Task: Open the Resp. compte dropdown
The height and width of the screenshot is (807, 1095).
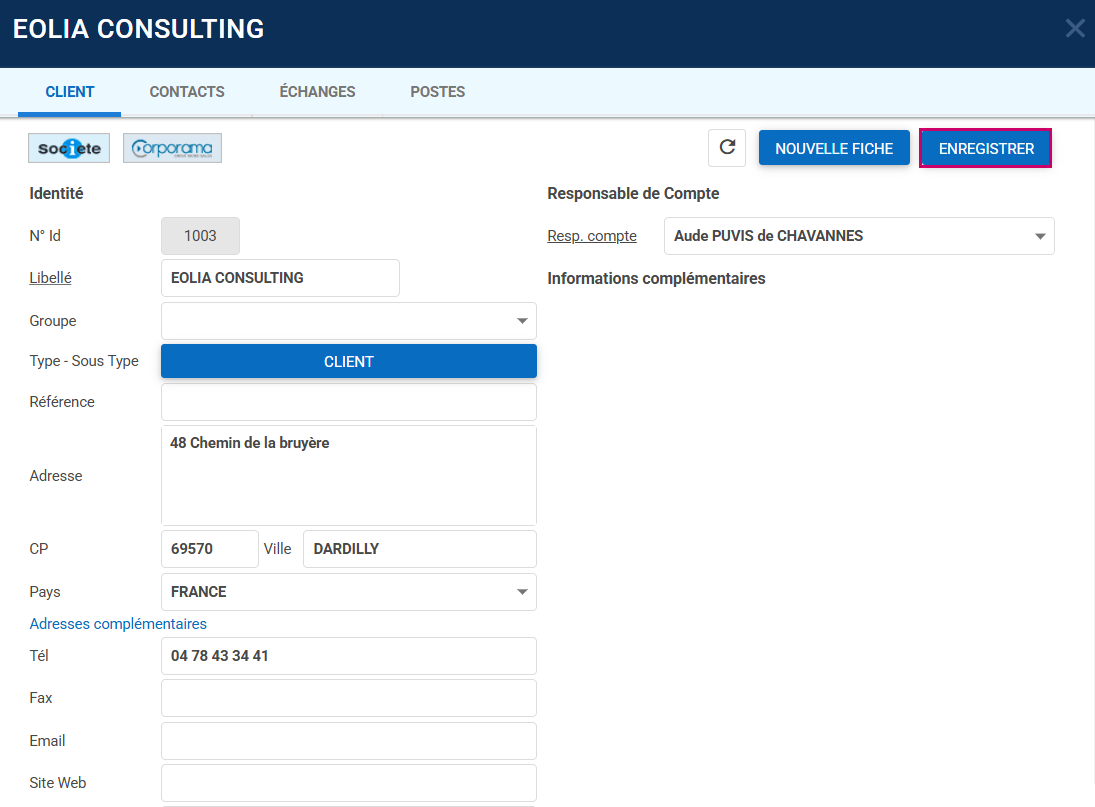Action: [1040, 236]
